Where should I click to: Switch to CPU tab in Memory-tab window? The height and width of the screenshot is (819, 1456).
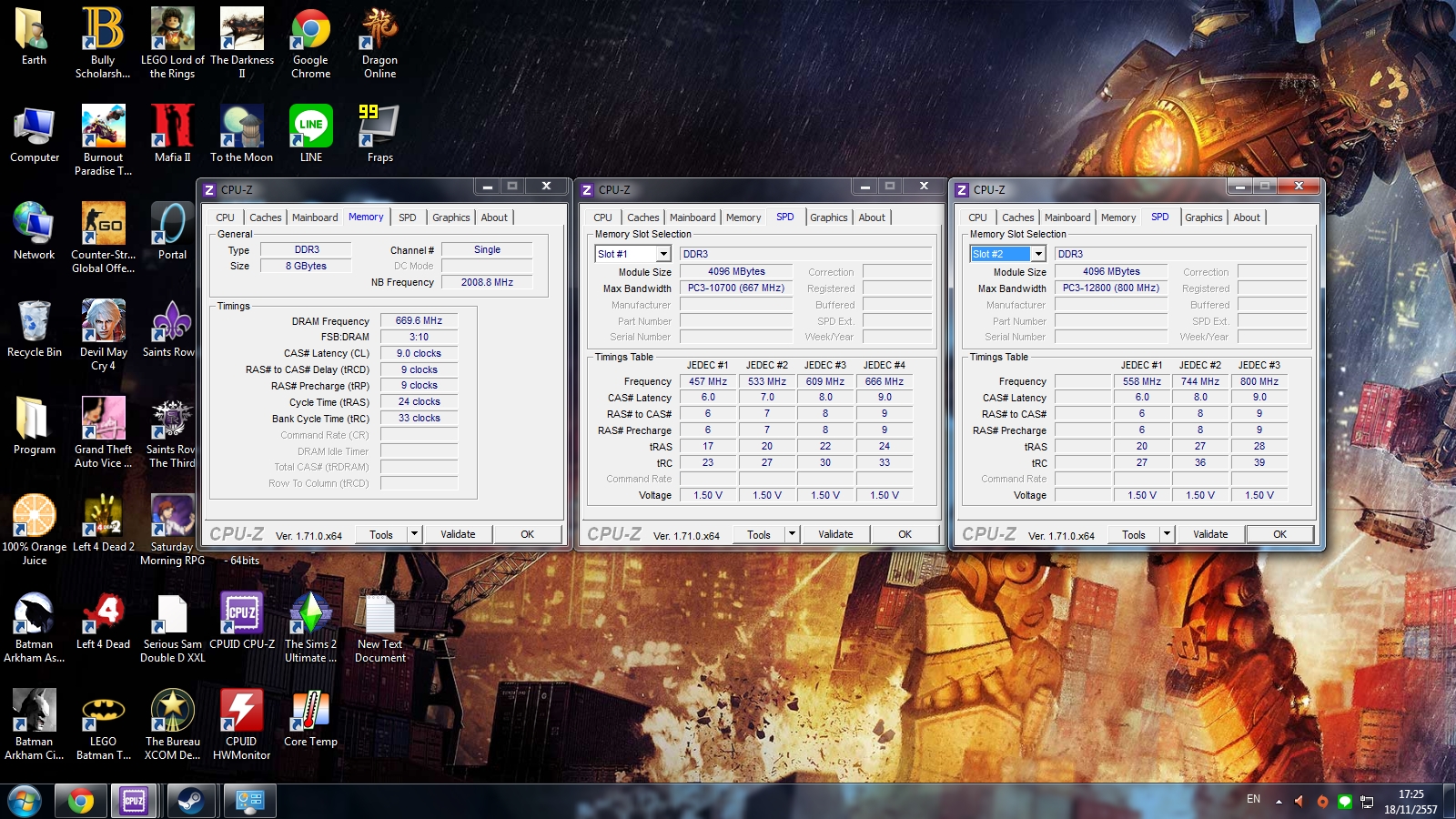[x=225, y=217]
